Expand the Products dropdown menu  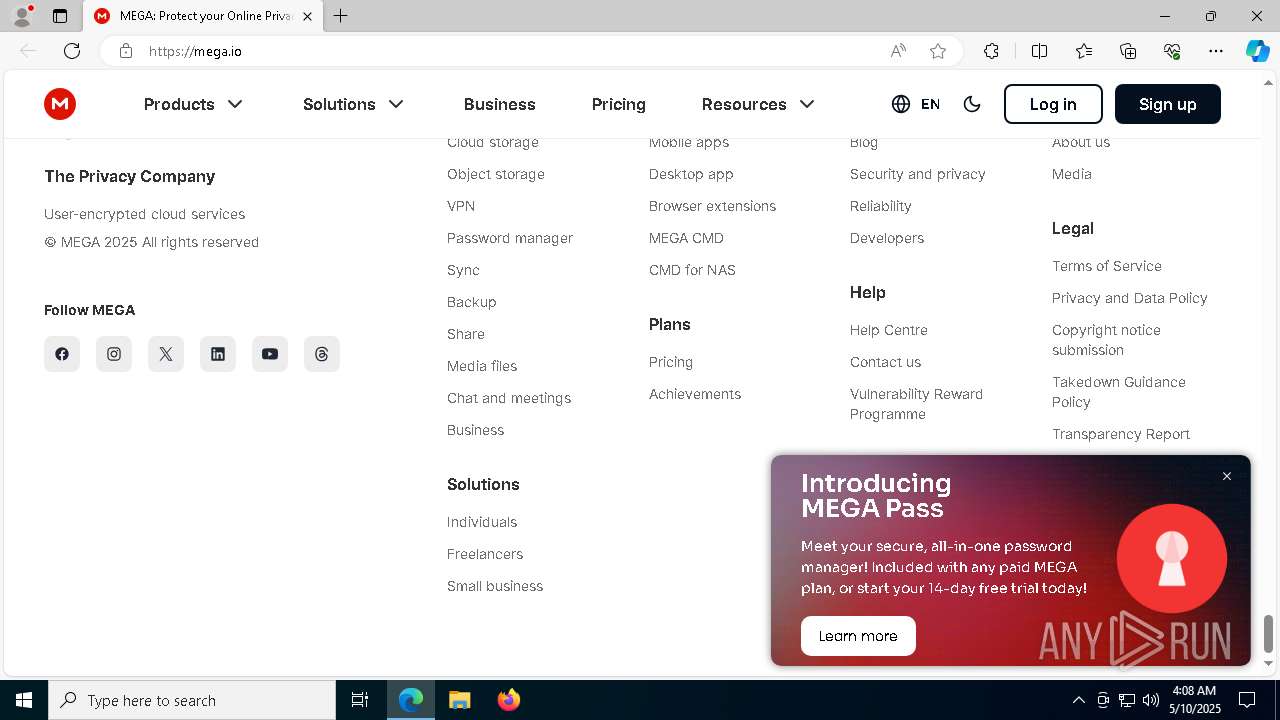(193, 104)
